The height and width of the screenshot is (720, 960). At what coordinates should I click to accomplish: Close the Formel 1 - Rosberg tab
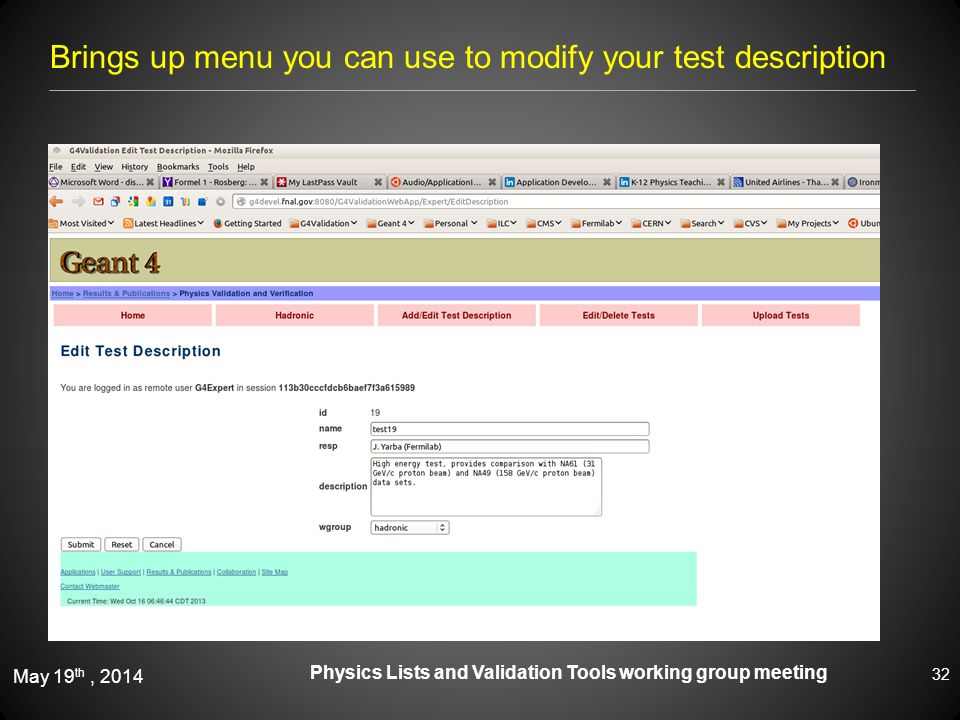(x=264, y=182)
